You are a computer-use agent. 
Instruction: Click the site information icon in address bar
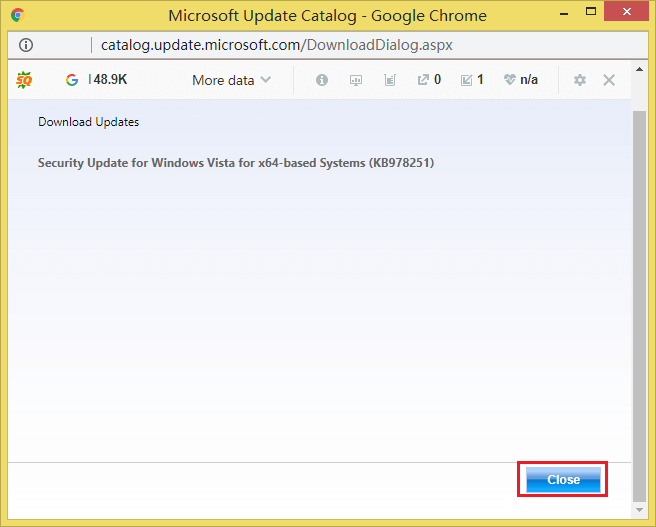[26, 45]
